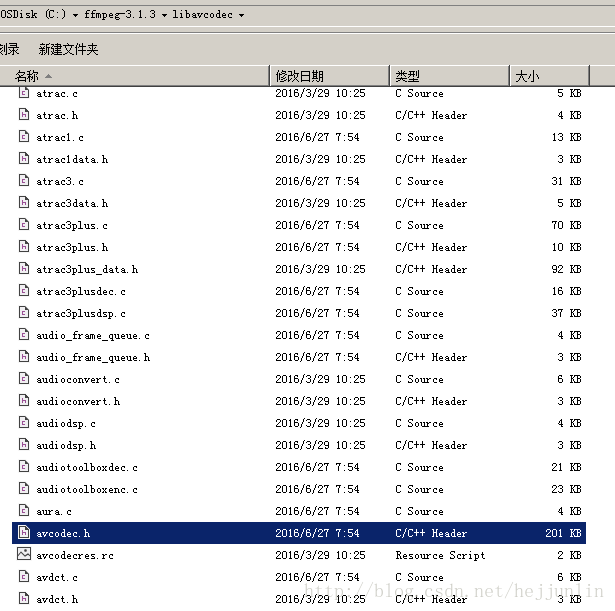Select the atrac3plus_data.h file name

87,269
